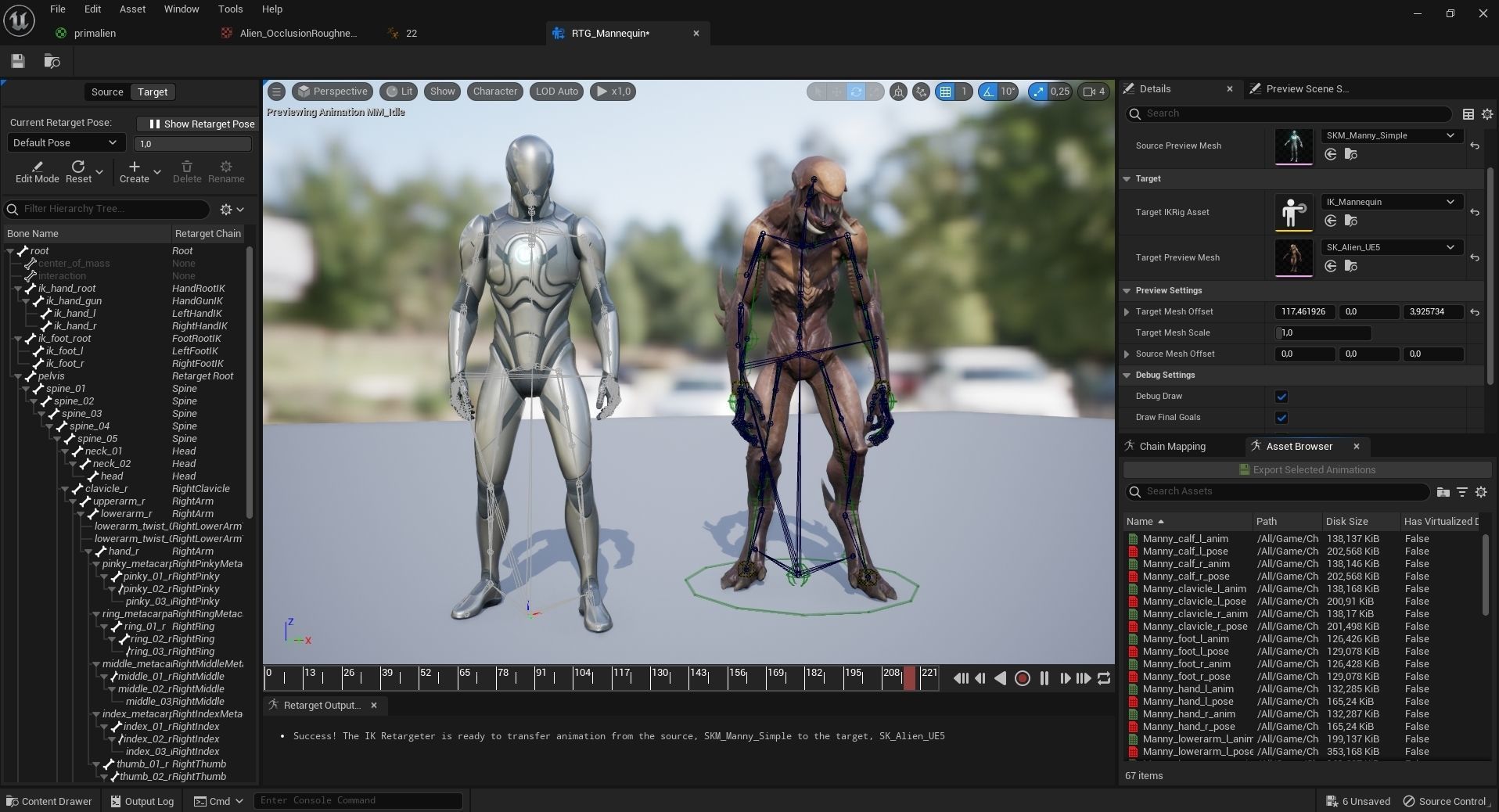Collapse the Preview Settings section
Viewport: 1499px width, 812px height.
click(1127, 291)
